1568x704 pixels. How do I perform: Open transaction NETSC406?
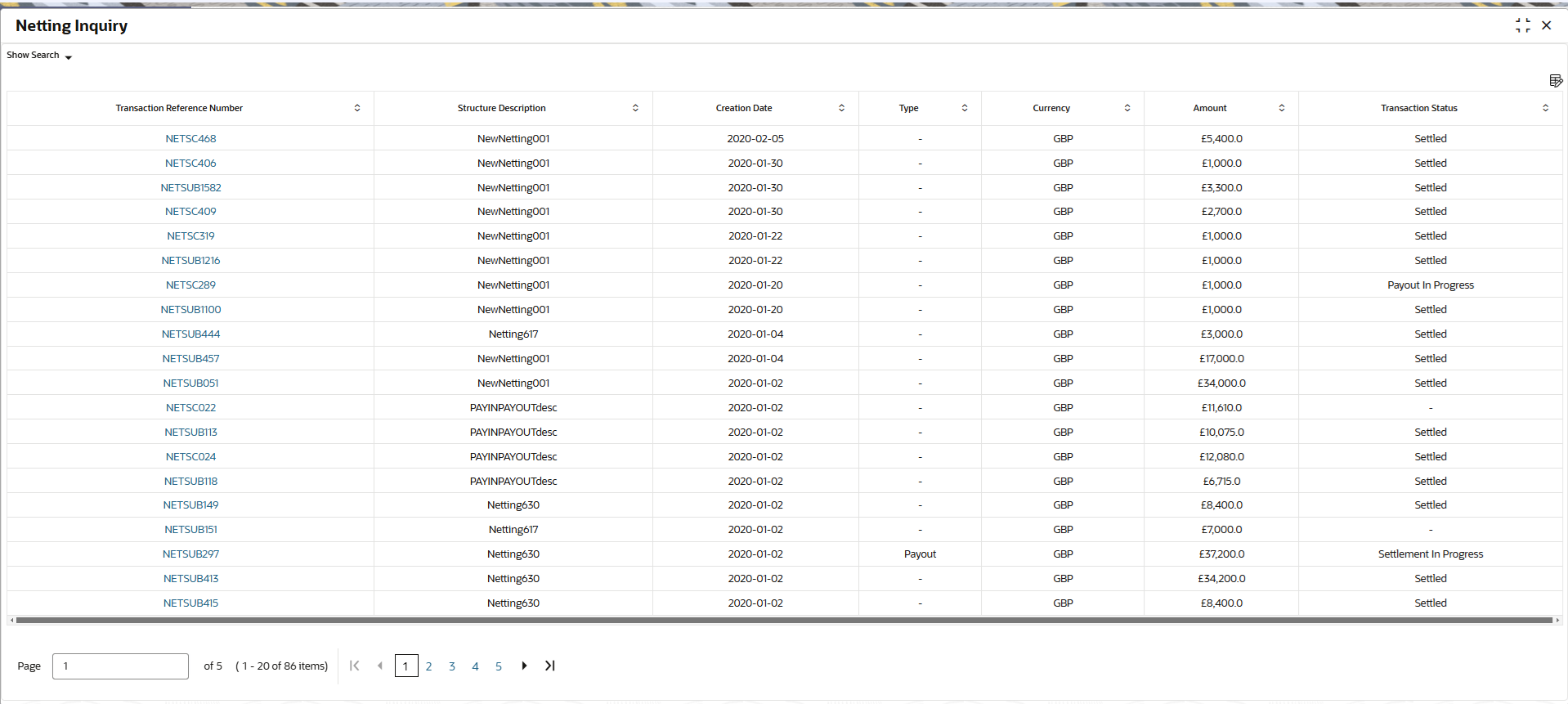[190, 164]
